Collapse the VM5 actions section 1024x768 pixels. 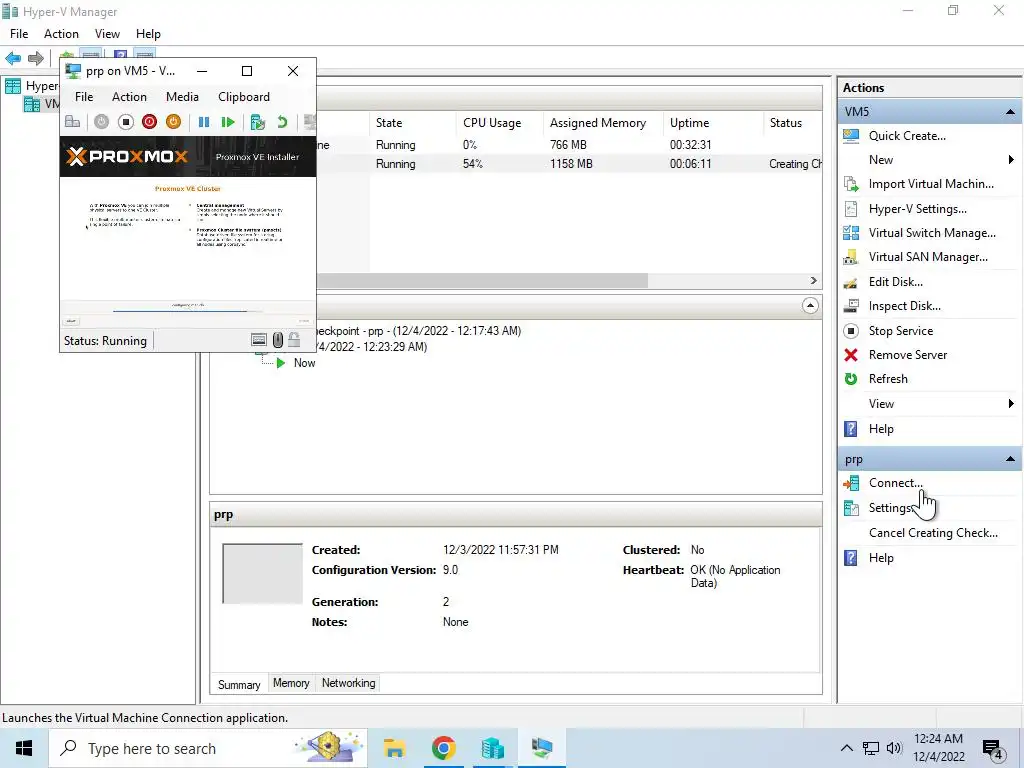[1010, 112]
